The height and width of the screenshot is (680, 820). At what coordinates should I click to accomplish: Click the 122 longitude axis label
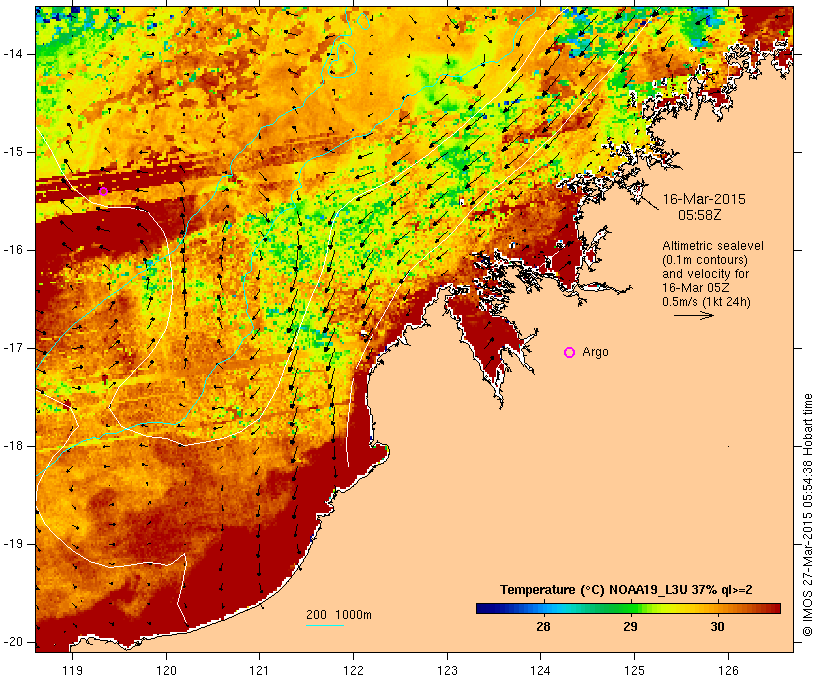pos(354,670)
